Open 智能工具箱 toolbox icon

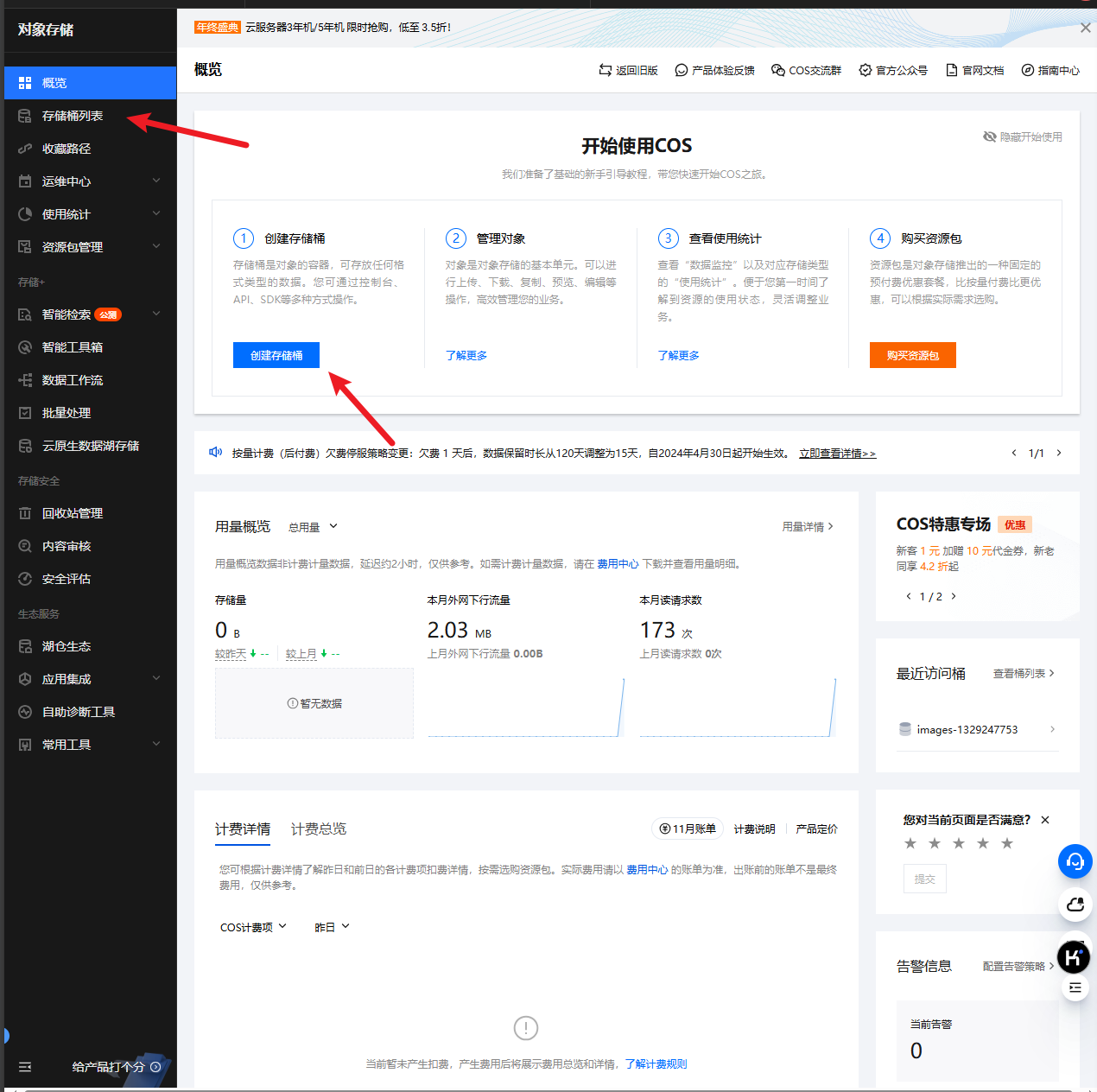(25, 347)
